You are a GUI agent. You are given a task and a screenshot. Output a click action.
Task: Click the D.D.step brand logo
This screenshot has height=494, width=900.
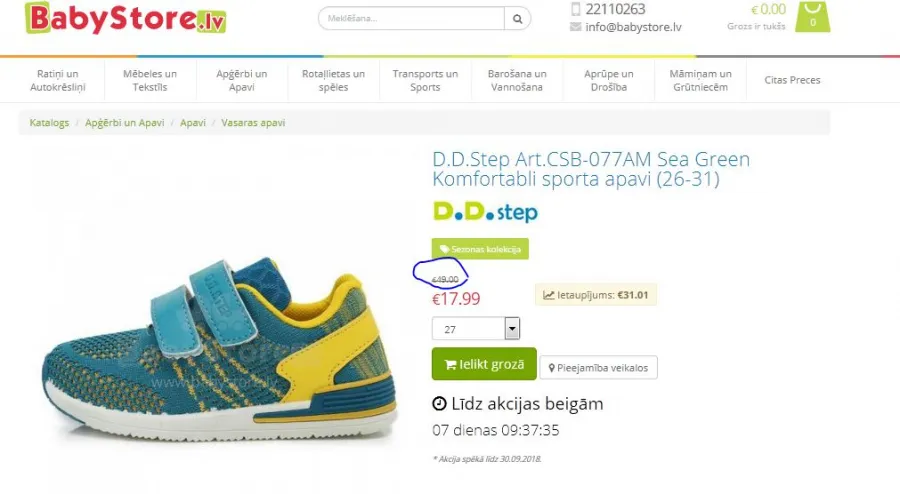tap(486, 212)
